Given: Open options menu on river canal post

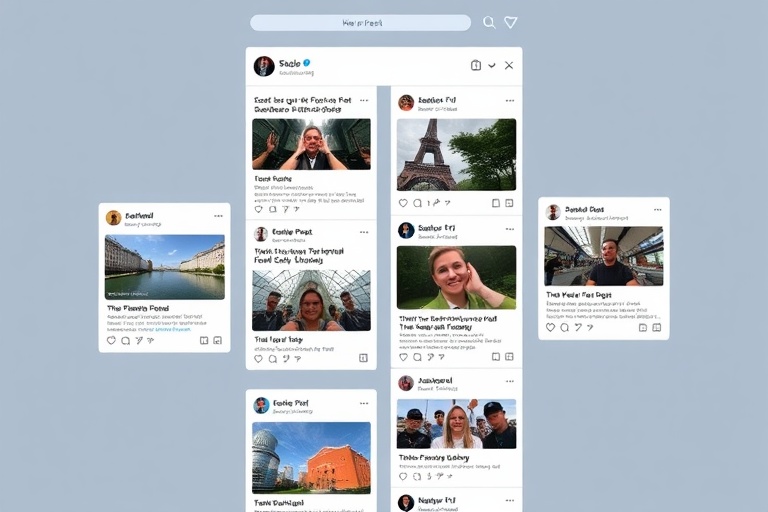Looking at the screenshot, I should 218,216.
